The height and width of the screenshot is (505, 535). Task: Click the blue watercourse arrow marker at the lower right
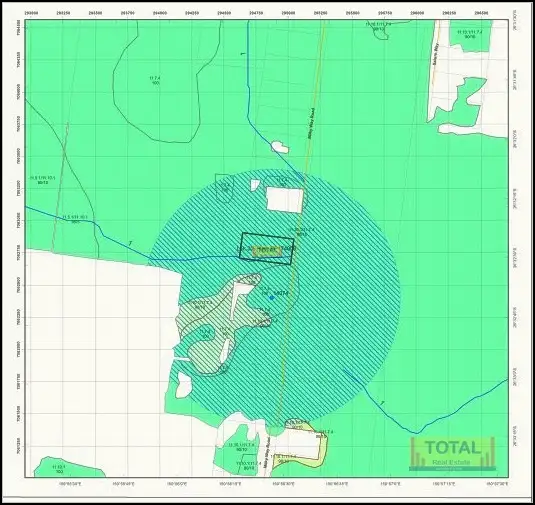382,403
